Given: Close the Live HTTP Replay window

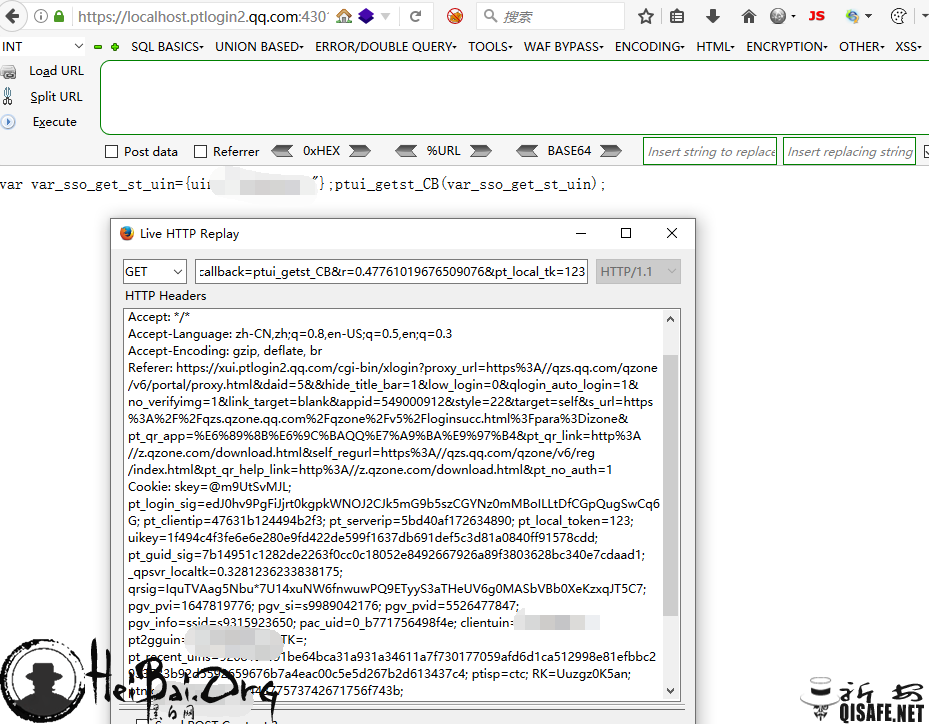Looking at the screenshot, I should [672, 233].
